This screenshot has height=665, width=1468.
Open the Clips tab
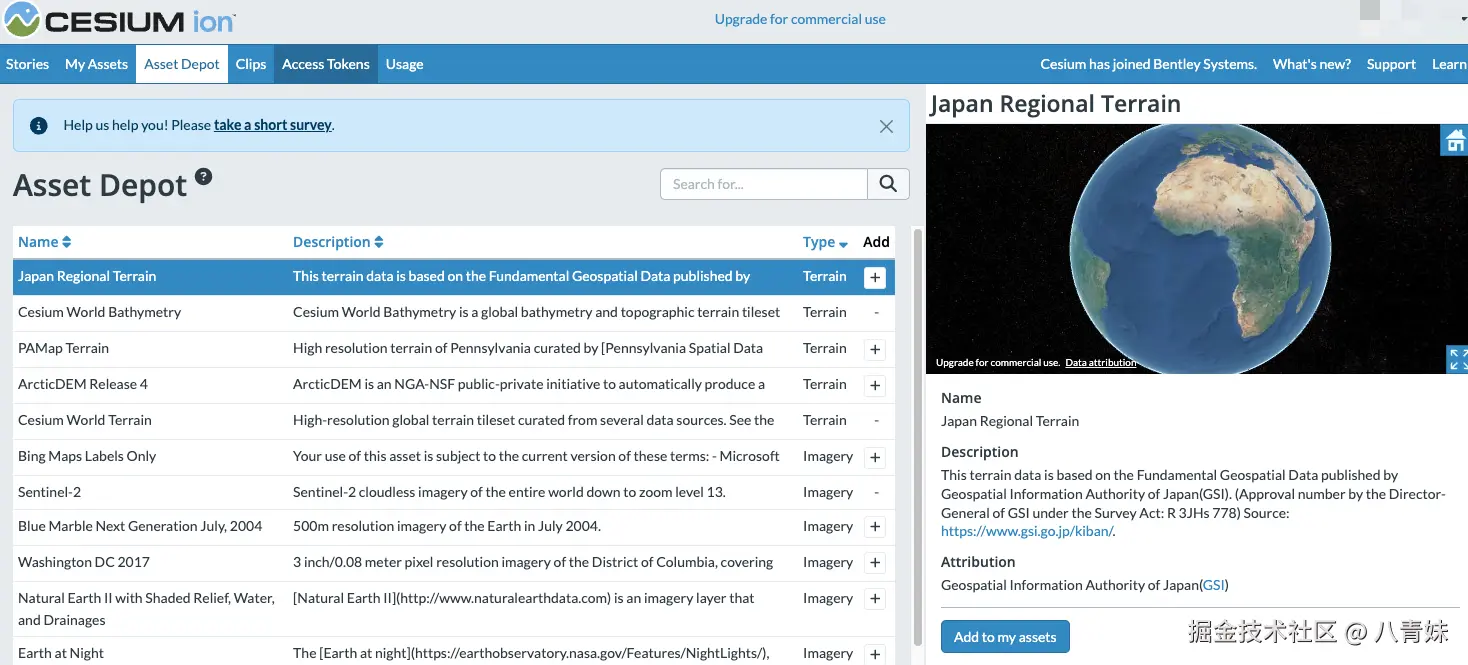tap(251, 64)
